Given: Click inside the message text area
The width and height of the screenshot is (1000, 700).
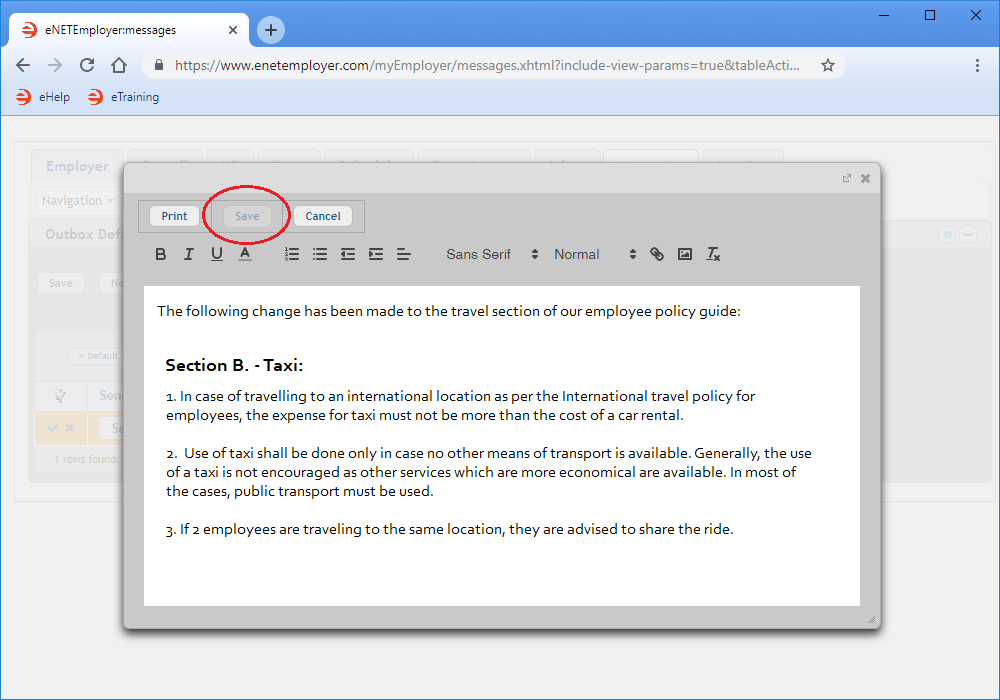Looking at the screenshot, I should point(500,570).
